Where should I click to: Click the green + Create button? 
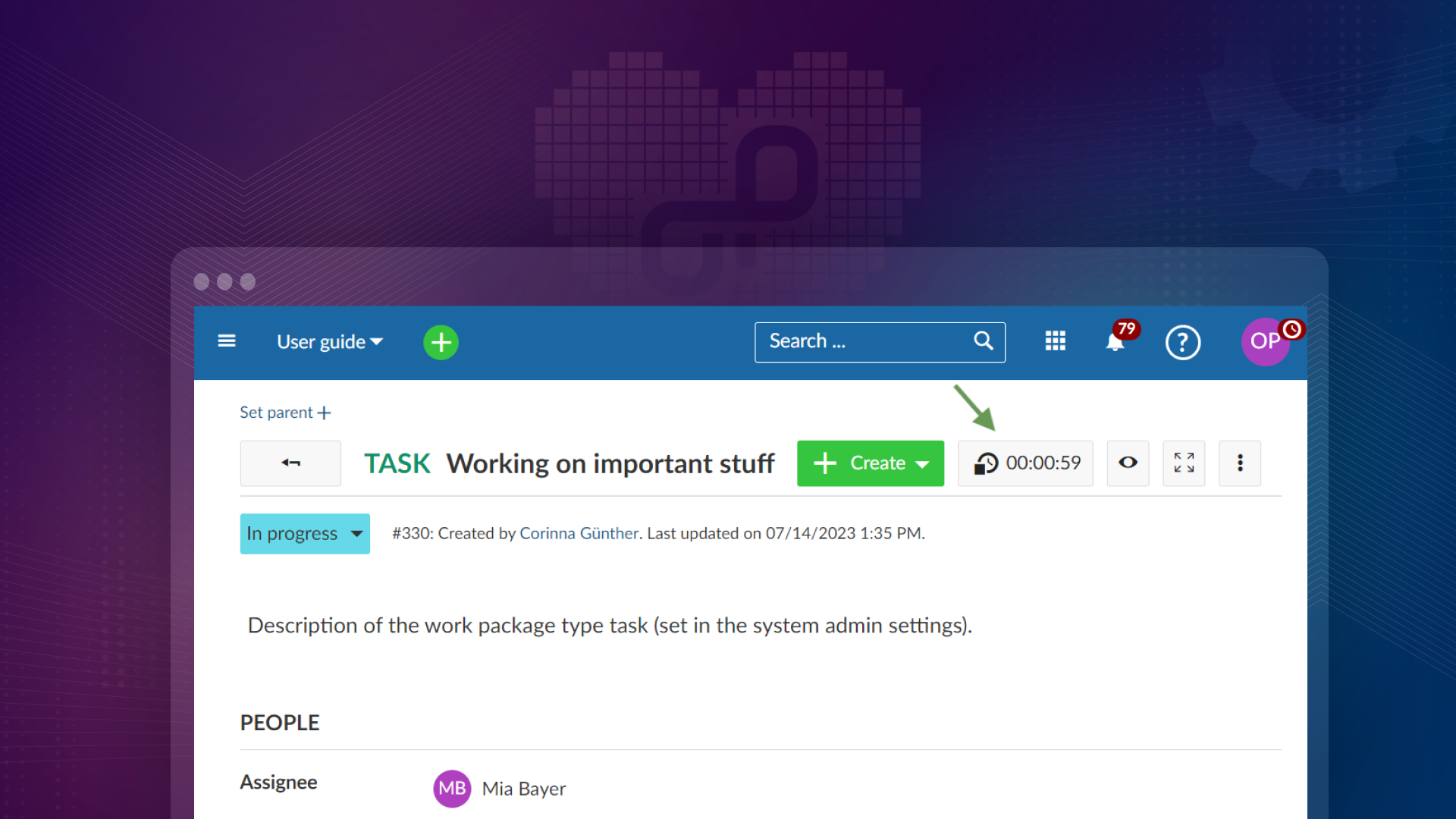(x=870, y=462)
